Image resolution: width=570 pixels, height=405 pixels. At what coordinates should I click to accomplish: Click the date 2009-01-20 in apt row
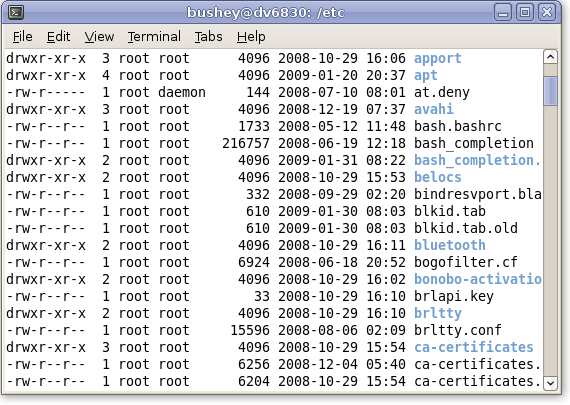click(318, 75)
